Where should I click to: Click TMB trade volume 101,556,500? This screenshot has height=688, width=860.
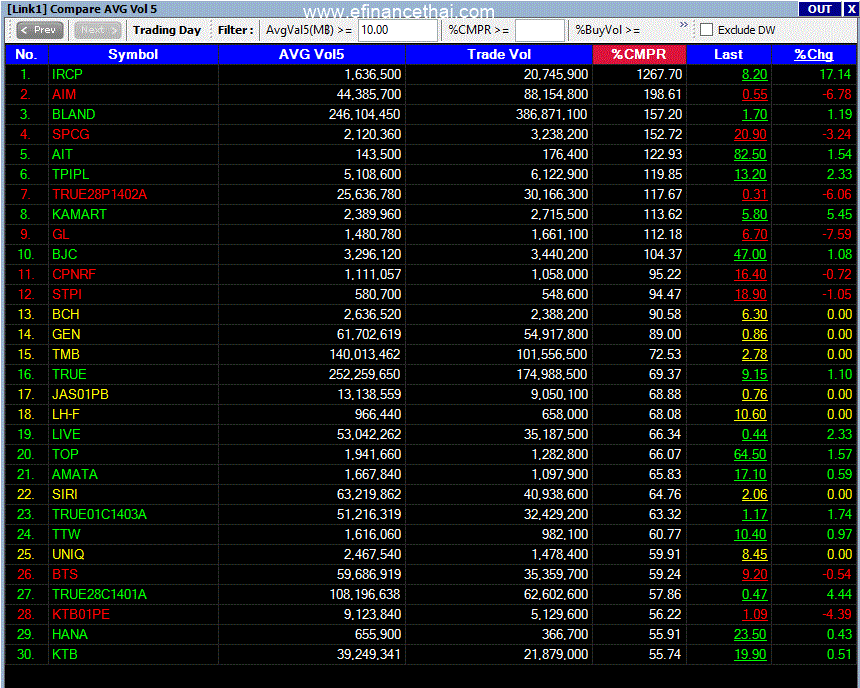pos(552,354)
